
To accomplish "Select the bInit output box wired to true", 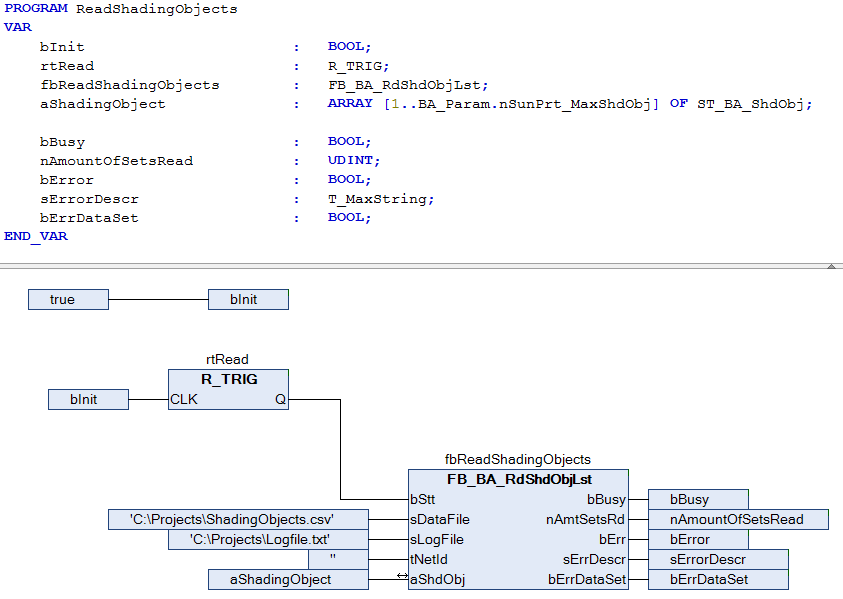I will tap(248, 300).
